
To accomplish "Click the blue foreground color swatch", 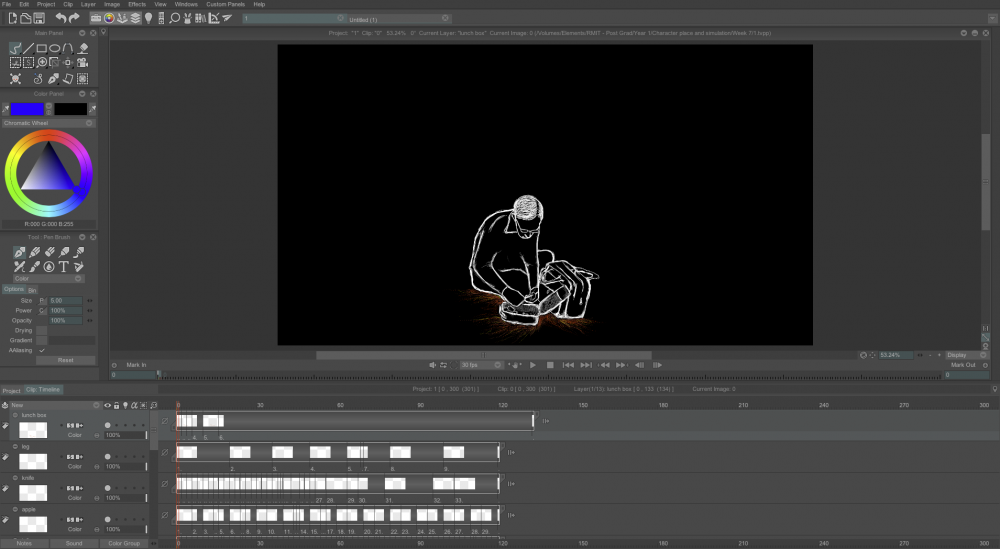I will point(28,108).
